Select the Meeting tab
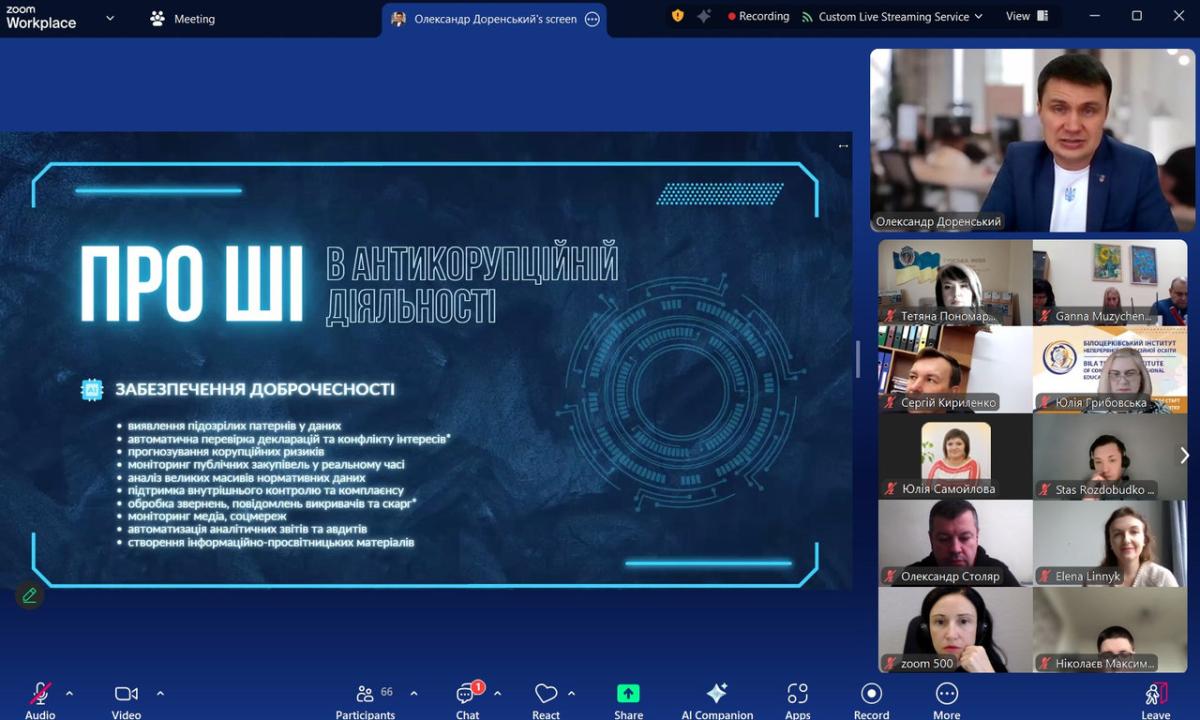The width and height of the screenshot is (1200, 720). click(x=182, y=18)
